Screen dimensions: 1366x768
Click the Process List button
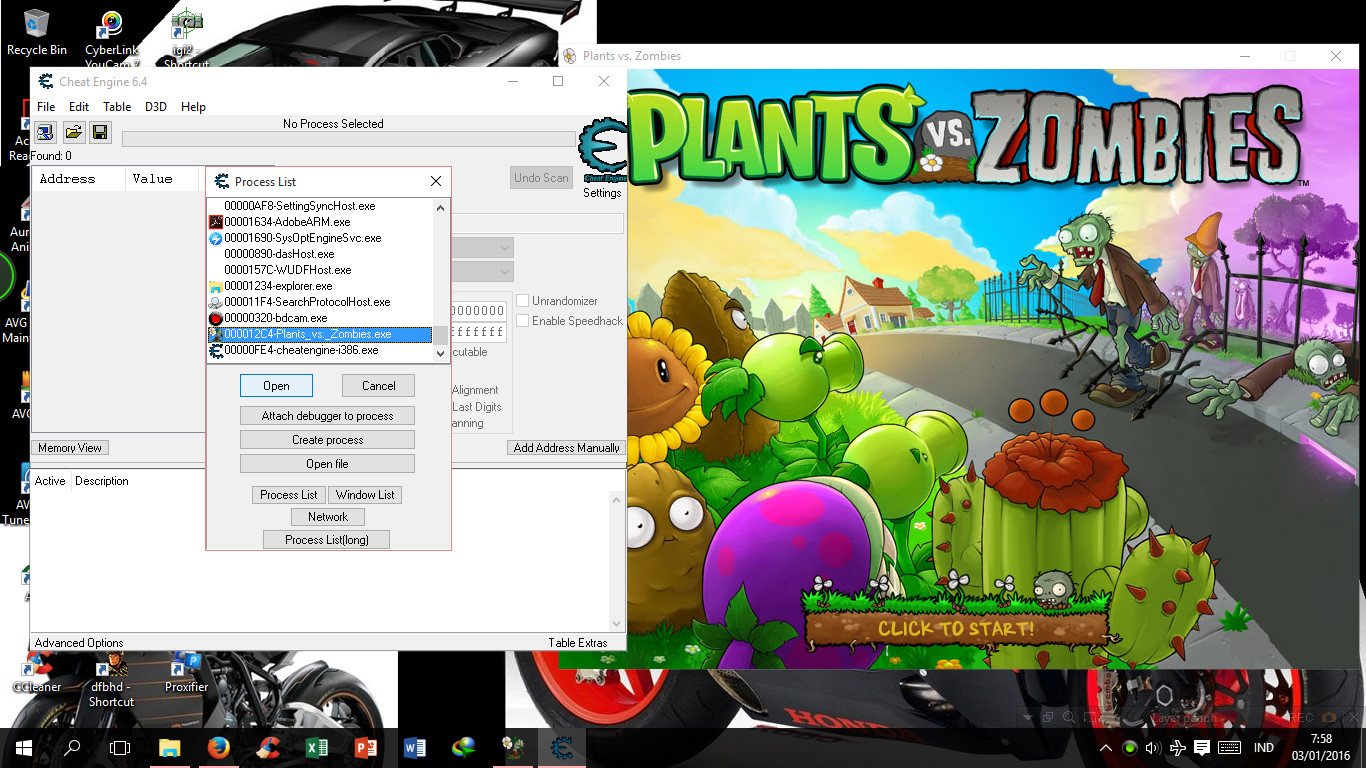pos(288,495)
